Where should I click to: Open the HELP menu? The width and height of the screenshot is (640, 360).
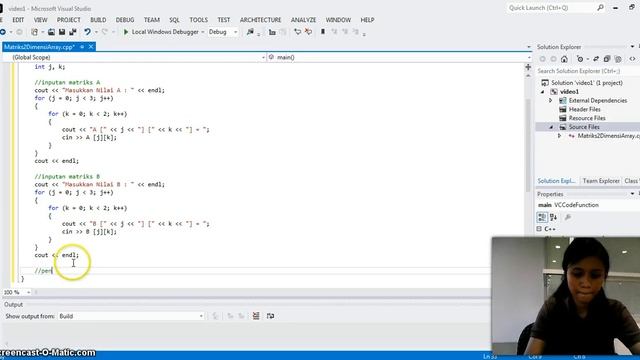367,20
